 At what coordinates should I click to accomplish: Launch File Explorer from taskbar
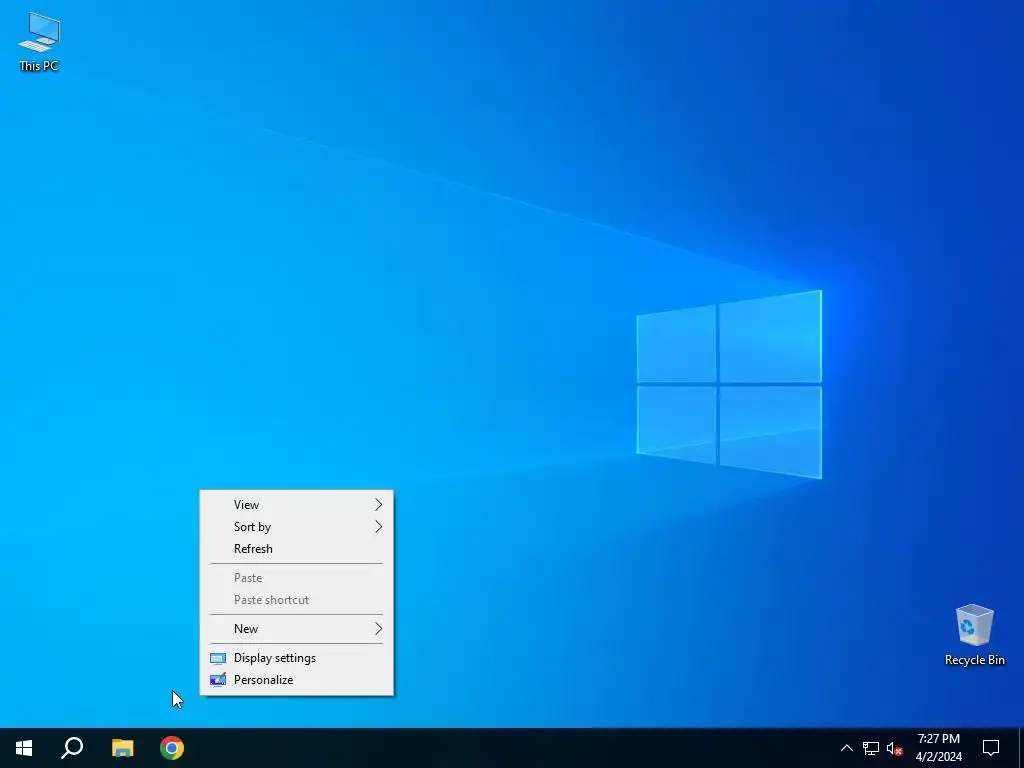[x=122, y=748]
